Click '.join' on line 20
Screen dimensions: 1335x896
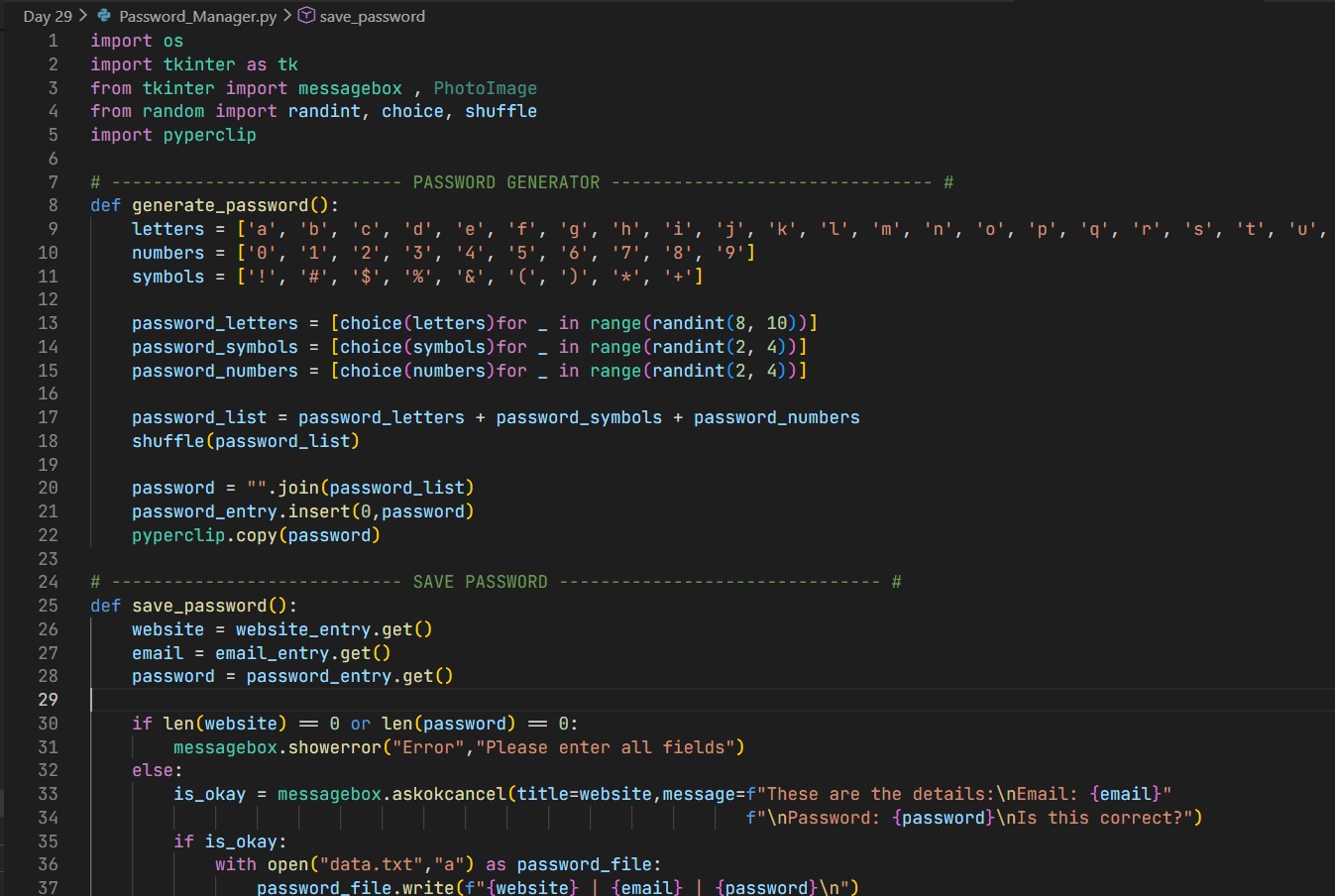point(293,488)
